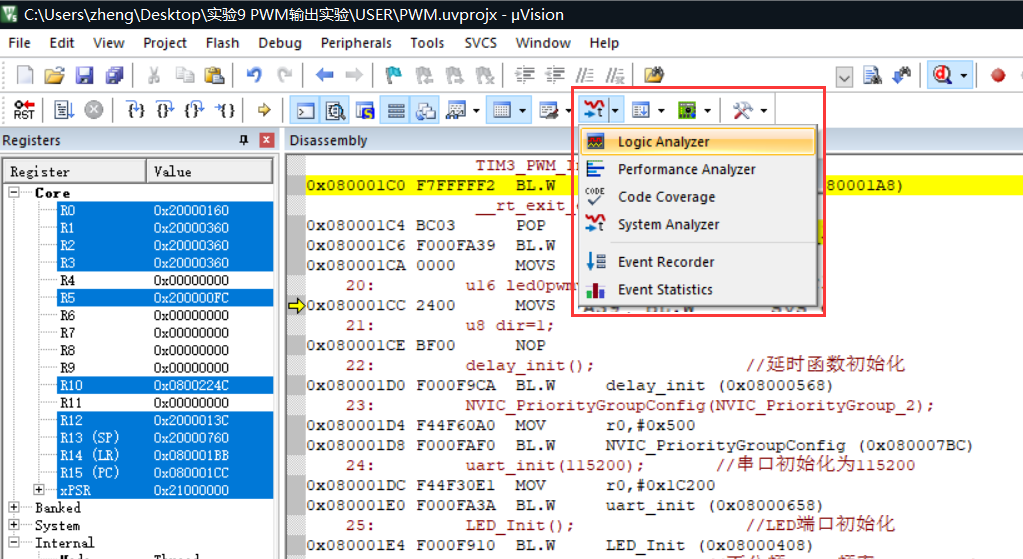Open Serial windows icon
This screenshot has height=559, width=1023.
[549, 110]
